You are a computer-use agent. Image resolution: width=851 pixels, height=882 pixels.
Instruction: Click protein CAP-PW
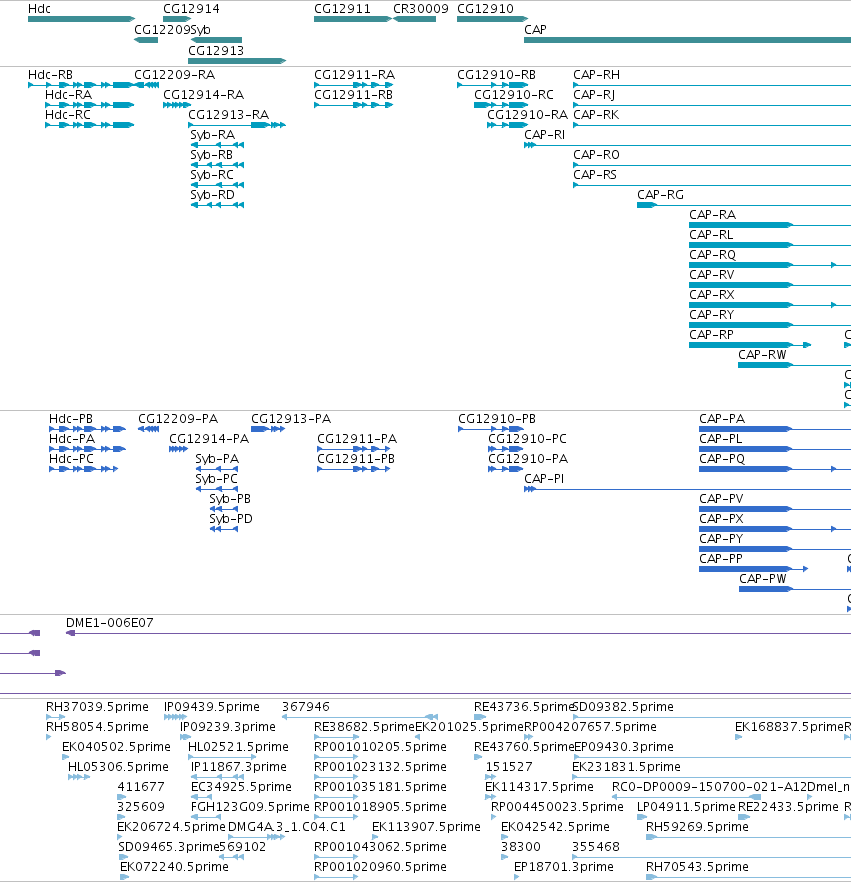[x=795, y=589]
